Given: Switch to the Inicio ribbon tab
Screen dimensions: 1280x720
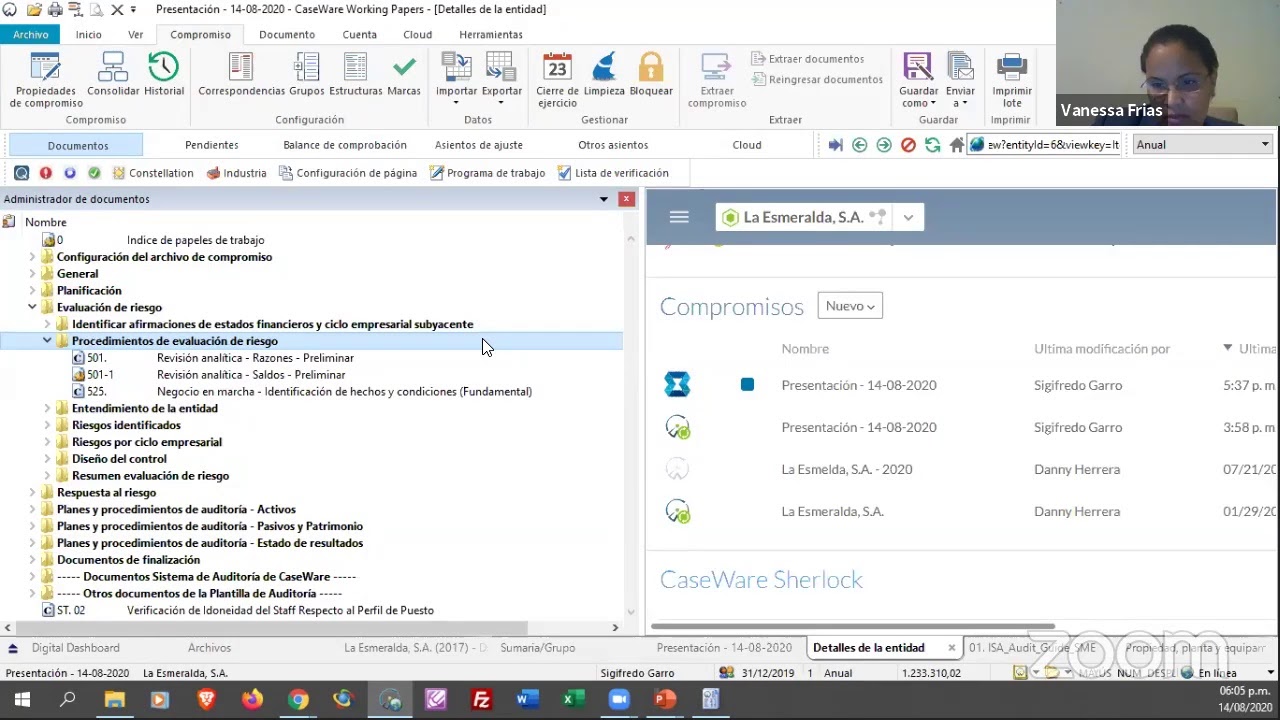Looking at the screenshot, I should pyautogui.click(x=88, y=34).
